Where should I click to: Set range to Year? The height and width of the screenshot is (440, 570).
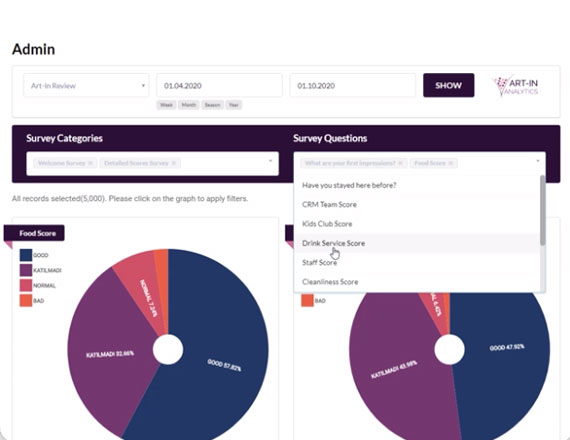pos(234,105)
